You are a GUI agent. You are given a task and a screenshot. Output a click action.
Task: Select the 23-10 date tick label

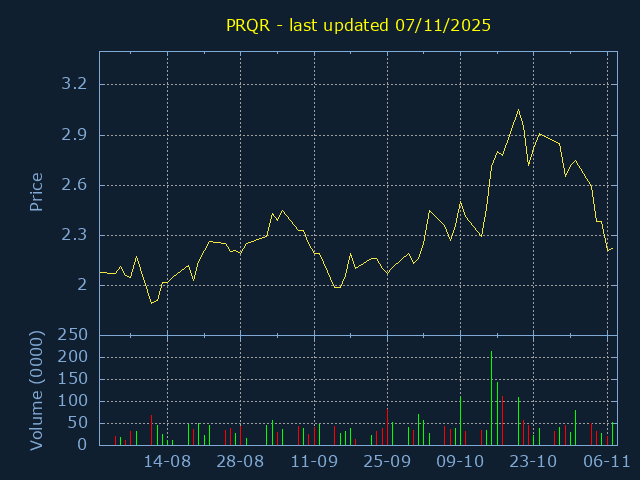pyautogui.click(x=533, y=462)
